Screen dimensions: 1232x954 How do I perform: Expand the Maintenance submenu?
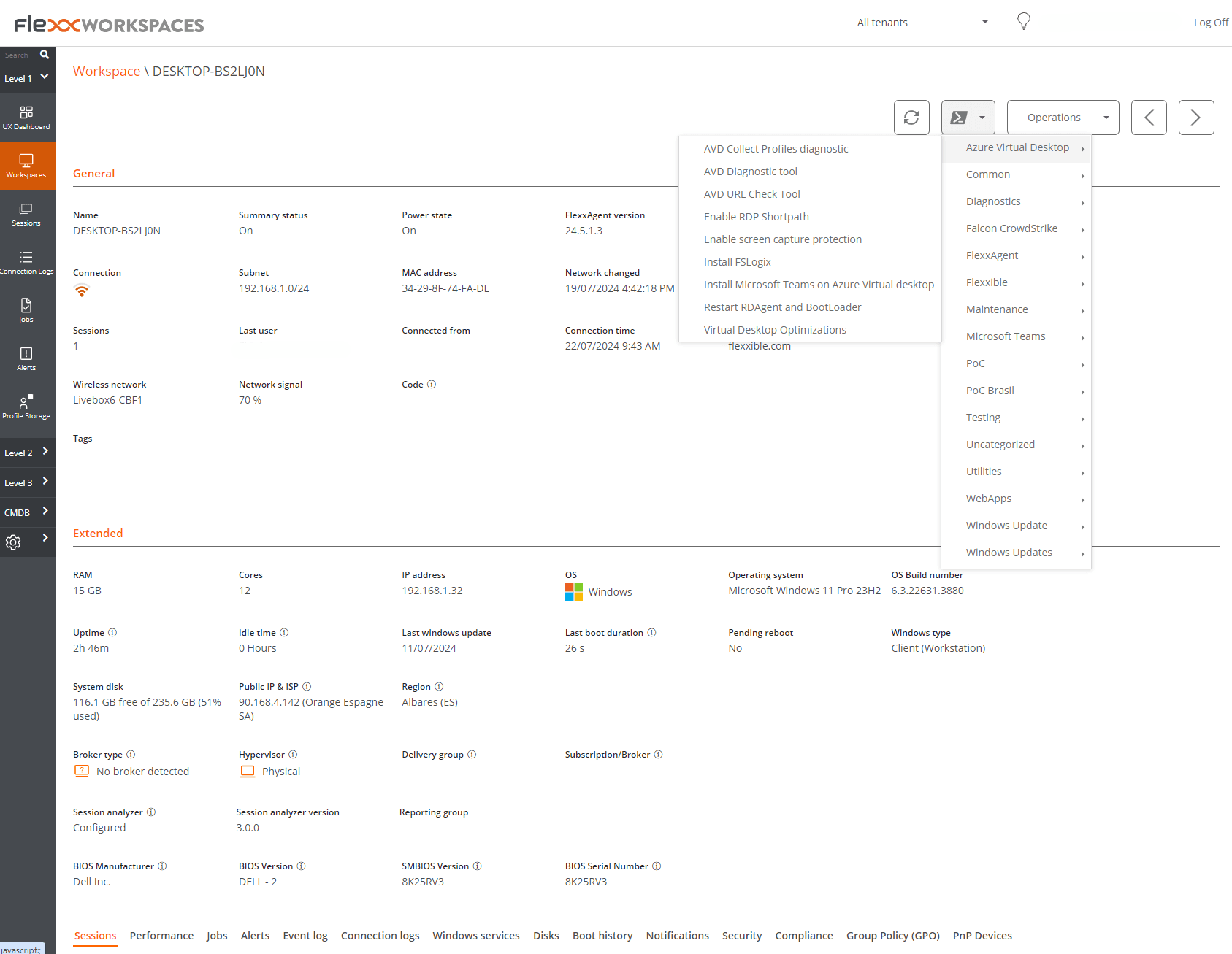1016,309
